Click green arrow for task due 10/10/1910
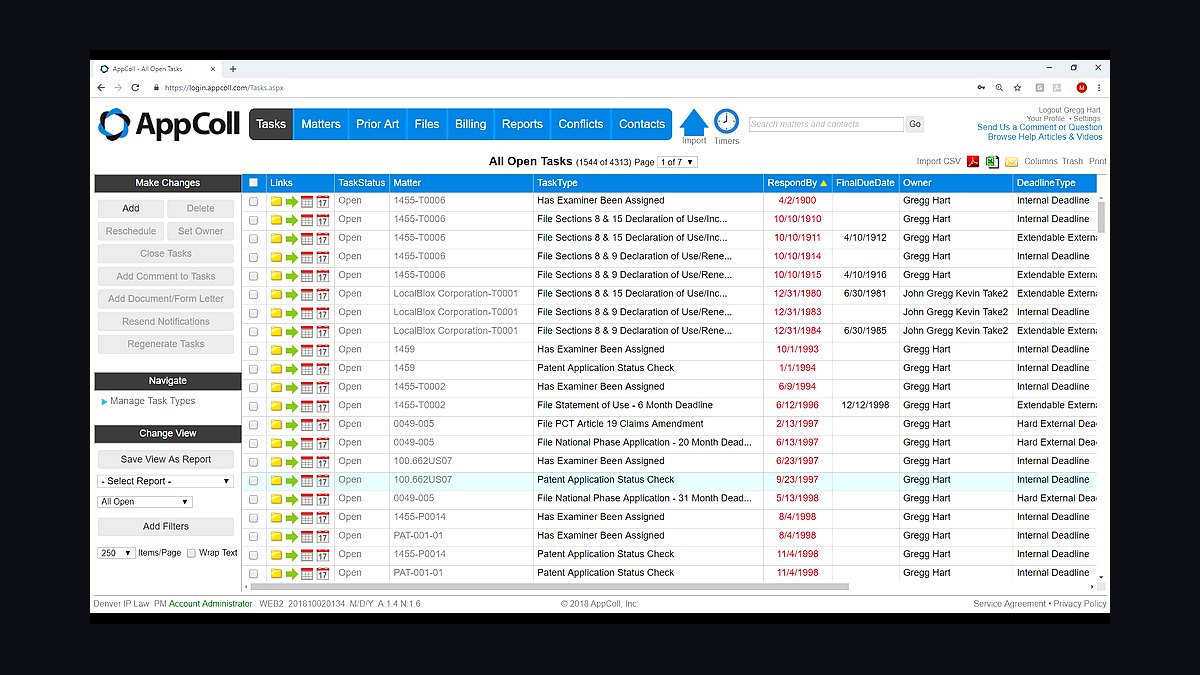Viewport: 1200px width, 675px height. pos(292,220)
